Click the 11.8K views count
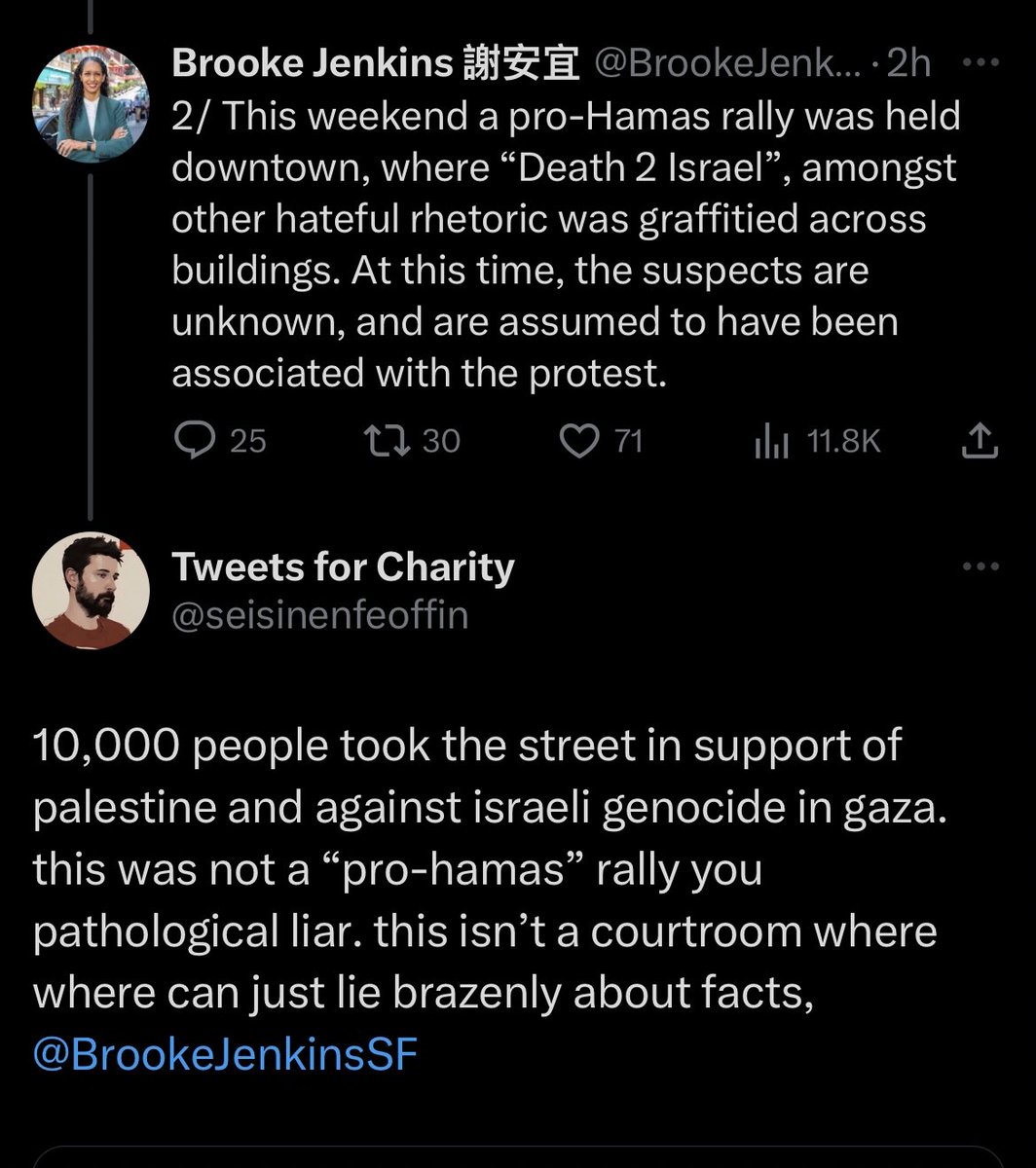The image size is (1036, 1168). click(844, 442)
